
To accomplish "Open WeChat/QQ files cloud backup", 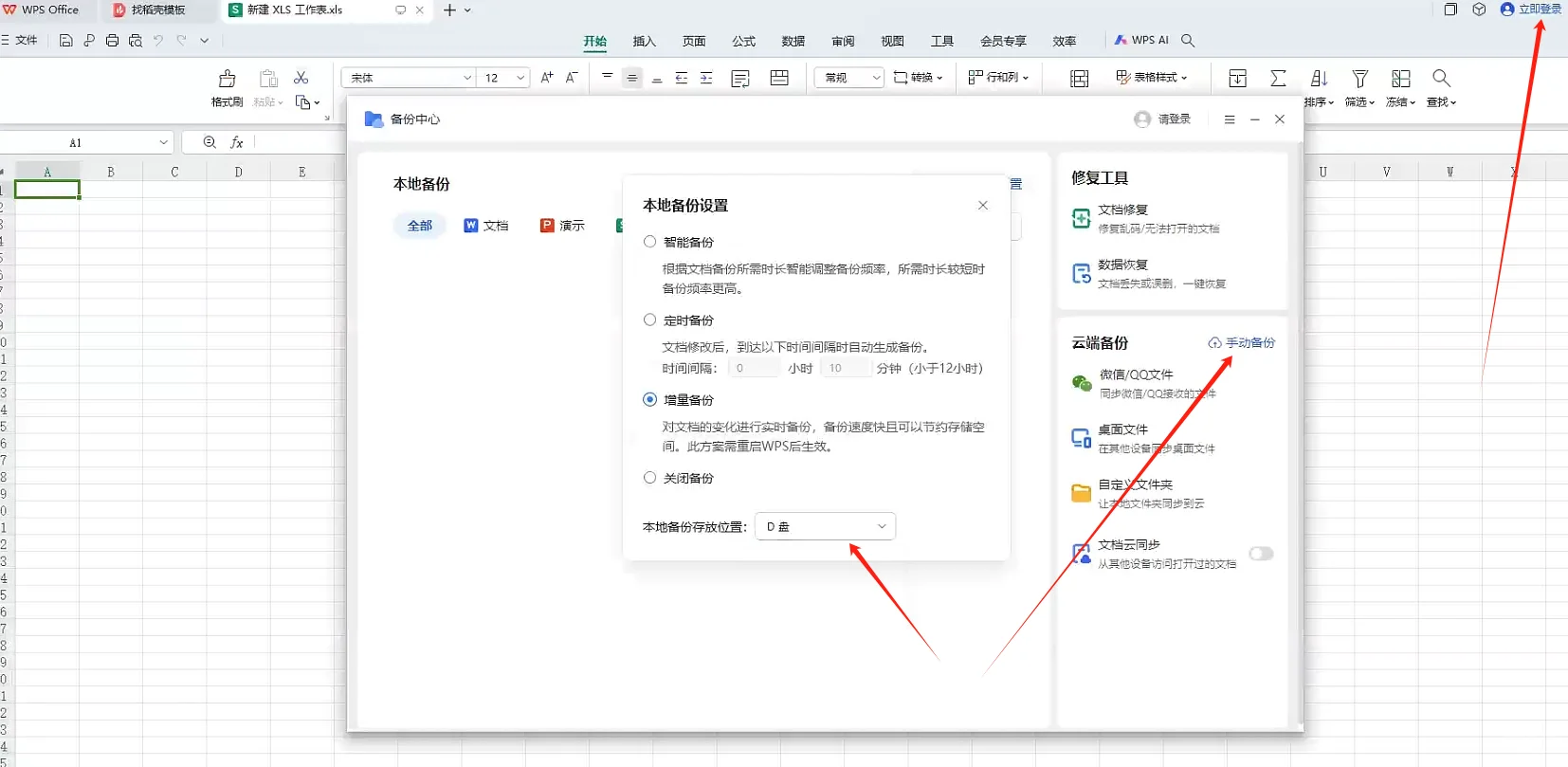I will (1143, 383).
